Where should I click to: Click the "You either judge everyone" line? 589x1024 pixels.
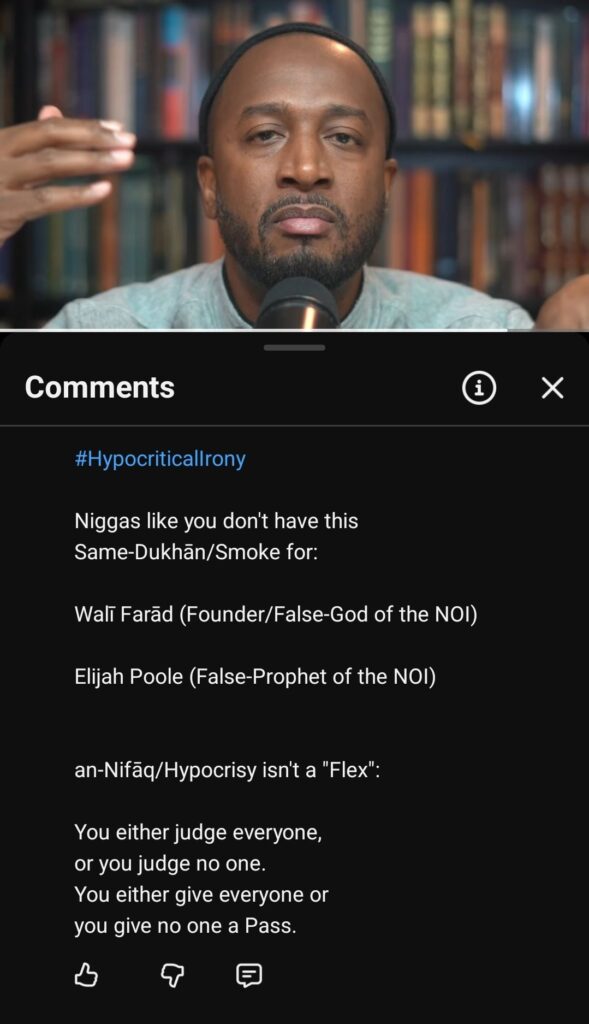198,833
